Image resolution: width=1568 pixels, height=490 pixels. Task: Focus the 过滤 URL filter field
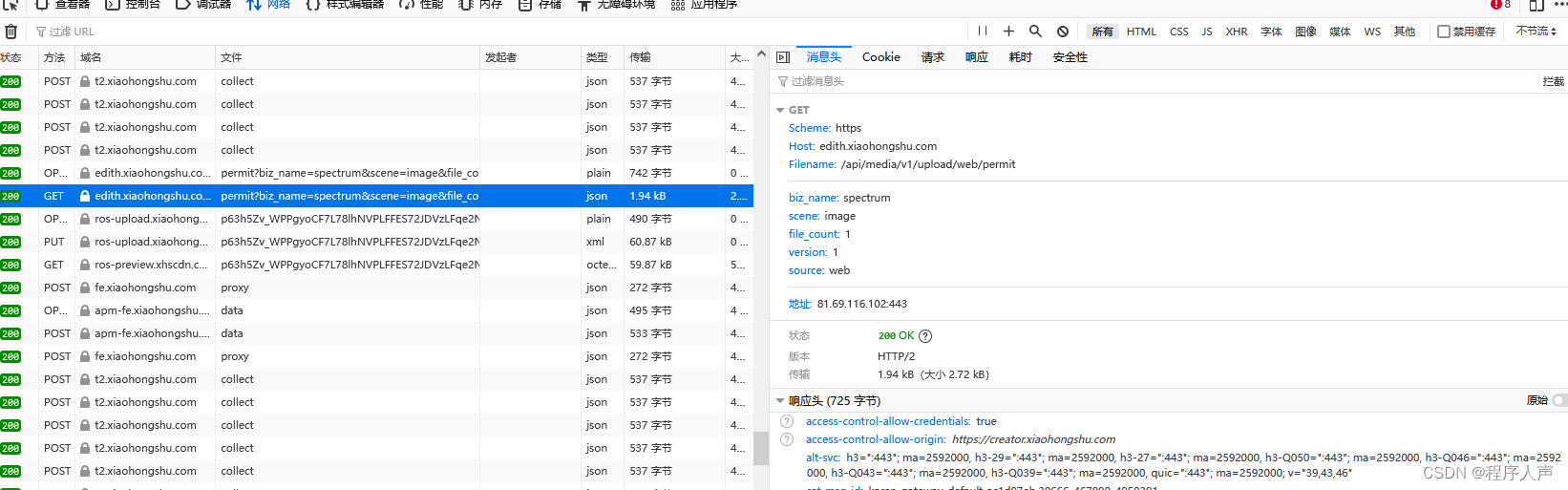coord(497,32)
